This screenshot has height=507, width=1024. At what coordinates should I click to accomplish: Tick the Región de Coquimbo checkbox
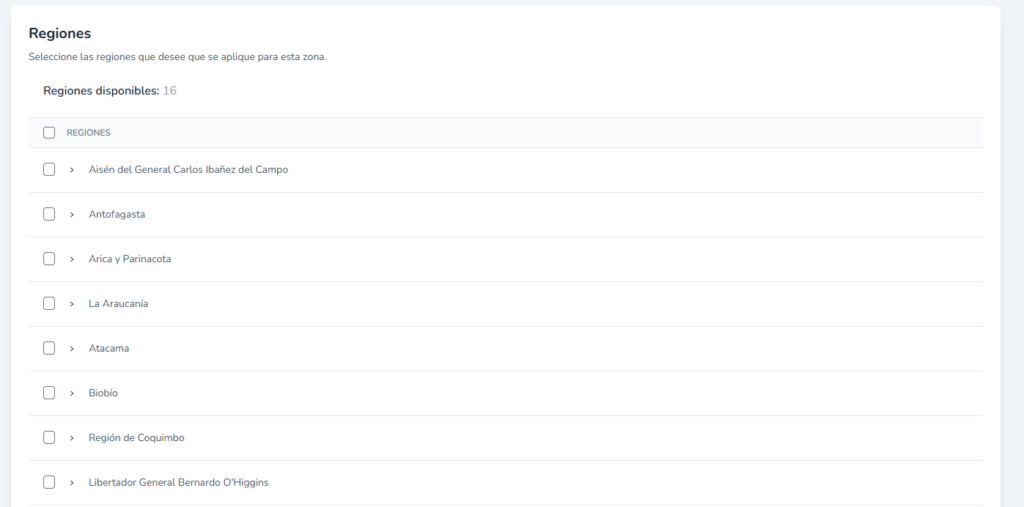[x=49, y=437]
